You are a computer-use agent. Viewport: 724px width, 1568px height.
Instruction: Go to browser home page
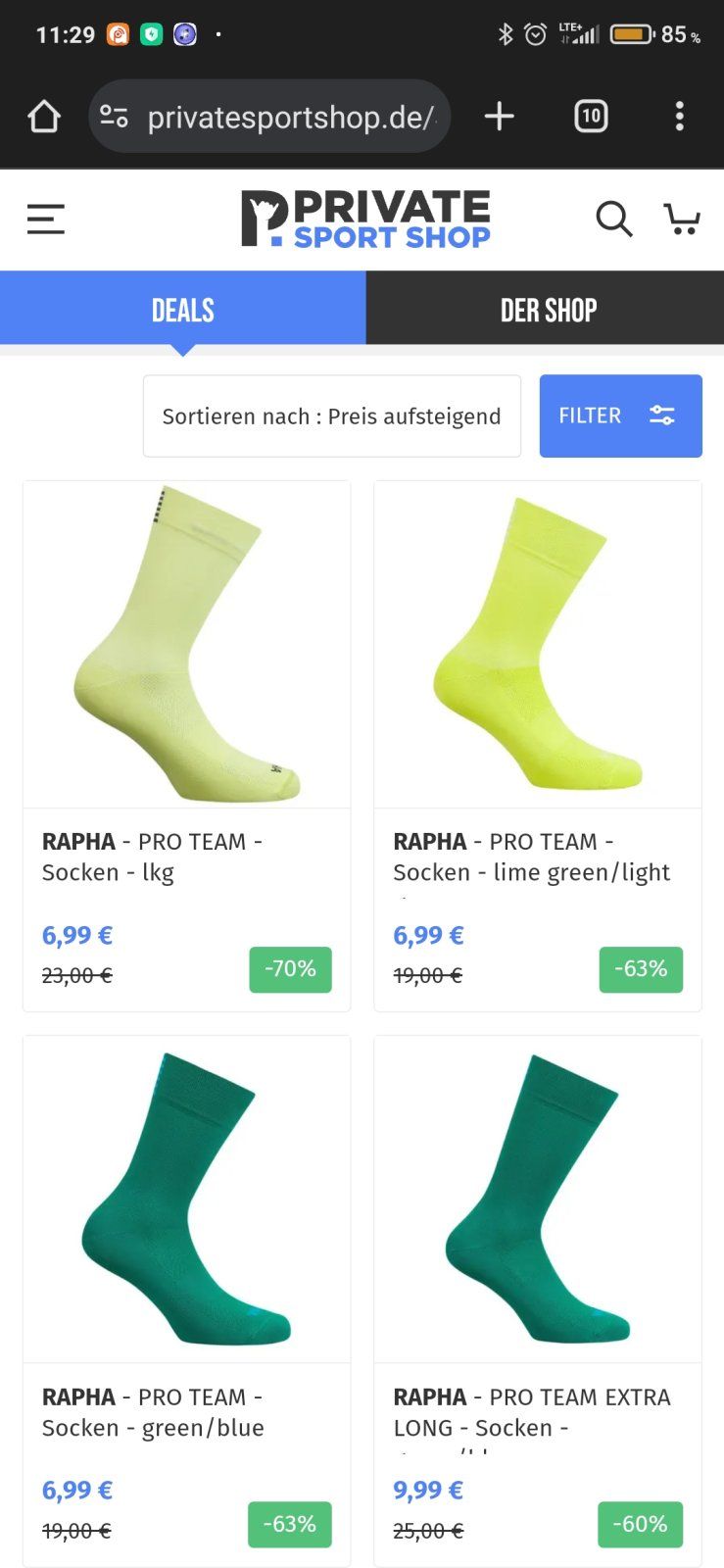(x=44, y=117)
